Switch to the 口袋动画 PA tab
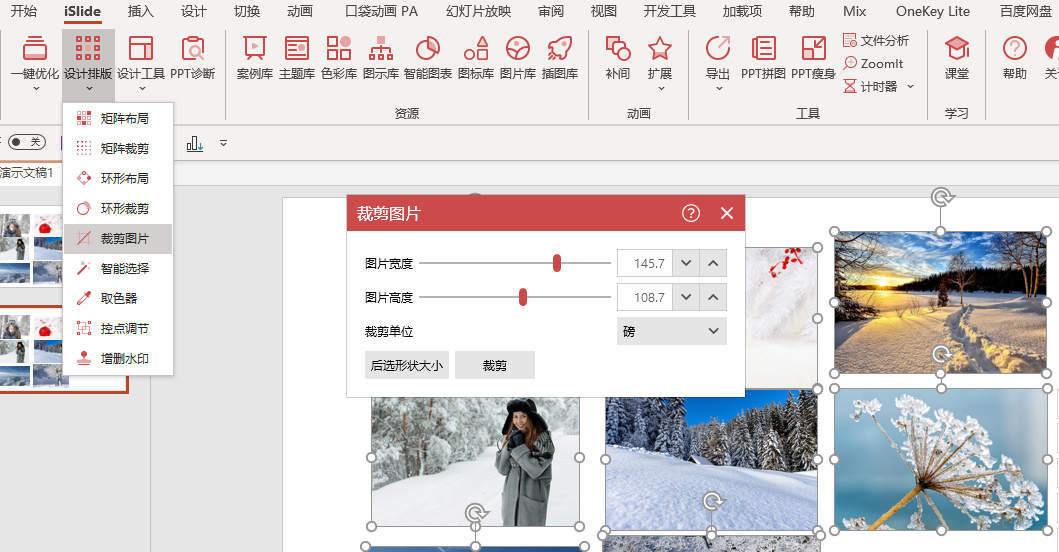This screenshot has height=552, width=1059. (x=382, y=11)
